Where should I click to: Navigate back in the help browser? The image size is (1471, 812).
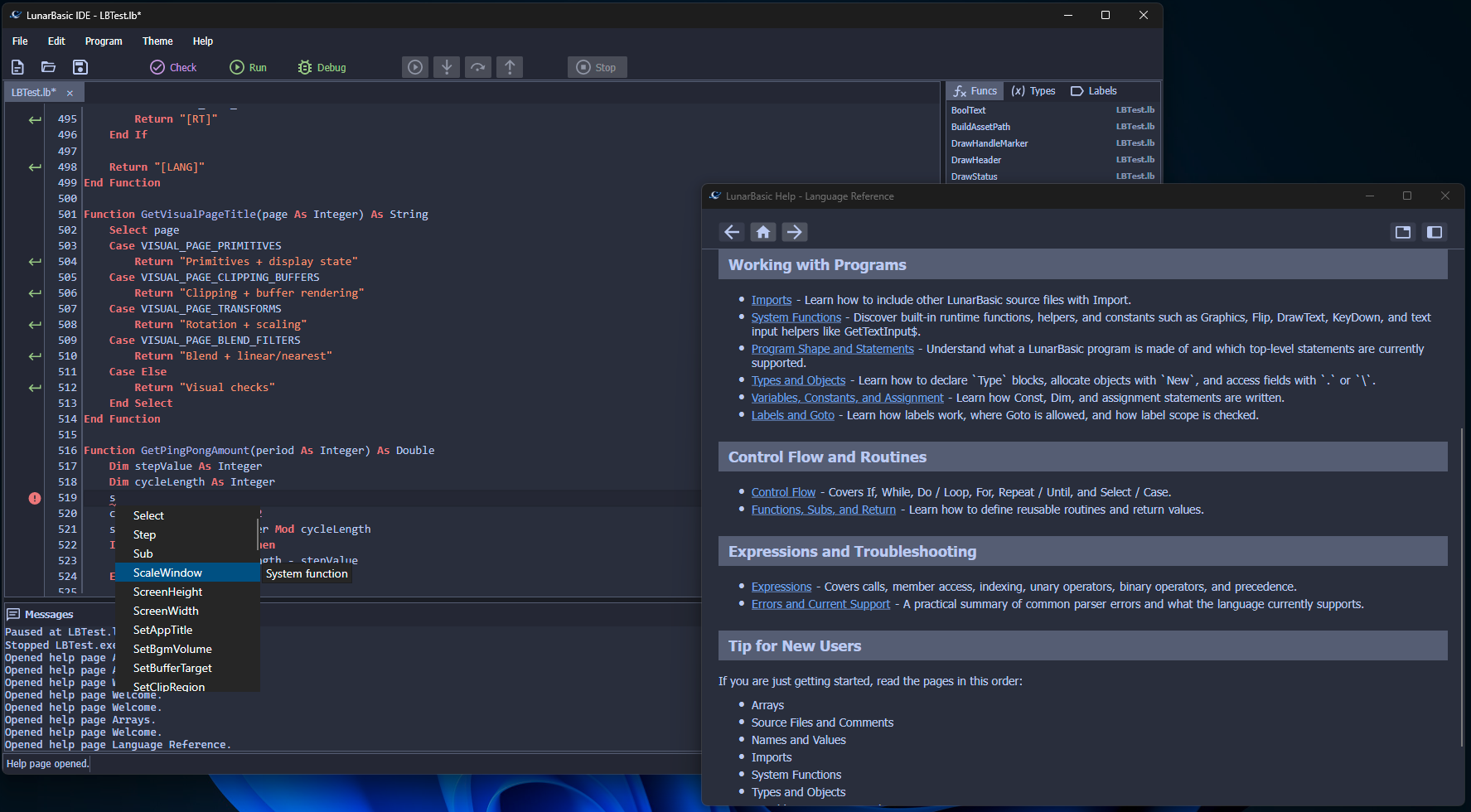pos(732,232)
